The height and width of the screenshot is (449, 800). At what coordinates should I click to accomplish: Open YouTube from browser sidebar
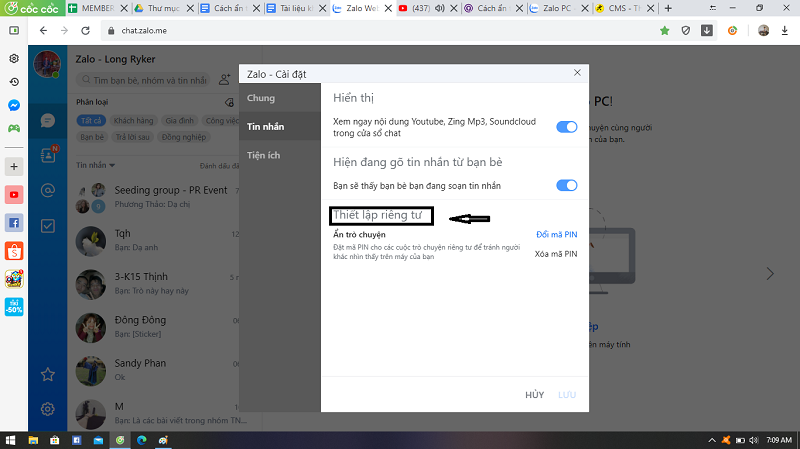(x=14, y=195)
